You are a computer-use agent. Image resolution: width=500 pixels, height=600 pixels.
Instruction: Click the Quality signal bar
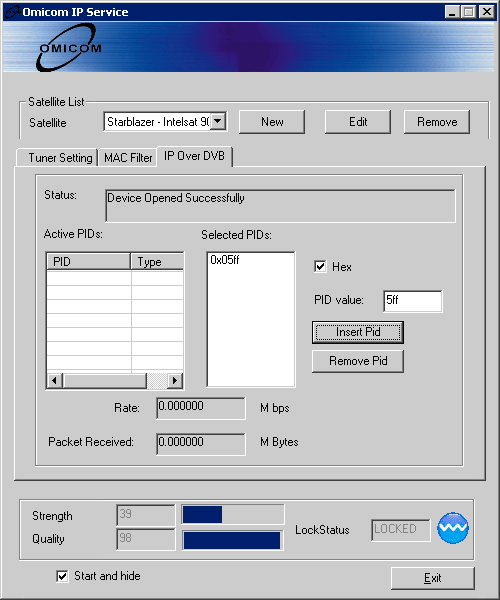[x=233, y=540]
